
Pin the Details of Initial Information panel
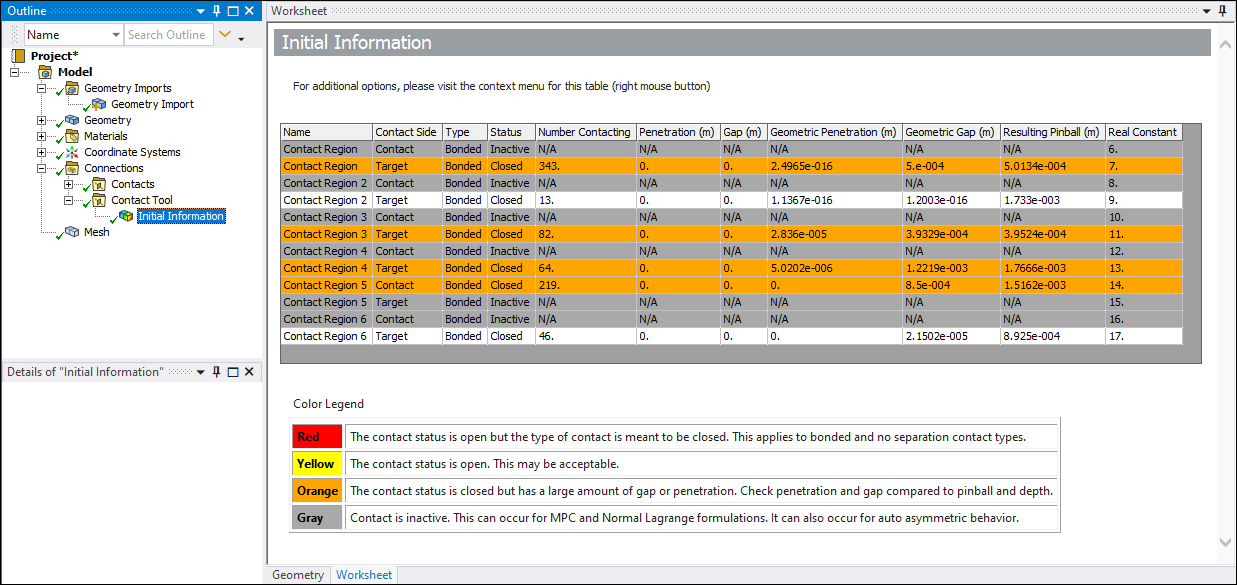(215, 371)
